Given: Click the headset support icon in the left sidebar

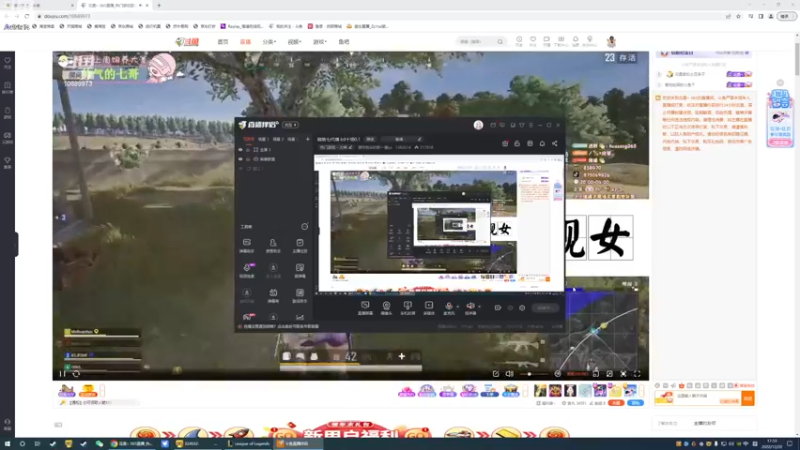Looking at the screenshot, I should coord(7,423).
